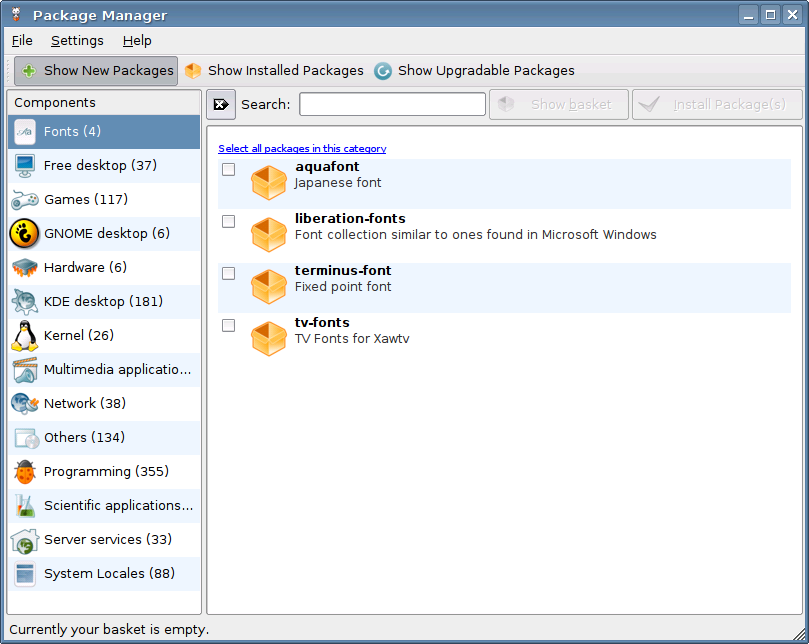Enable the terminus-font checkbox
The width and height of the screenshot is (809, 644).
(x=229, y=273)
